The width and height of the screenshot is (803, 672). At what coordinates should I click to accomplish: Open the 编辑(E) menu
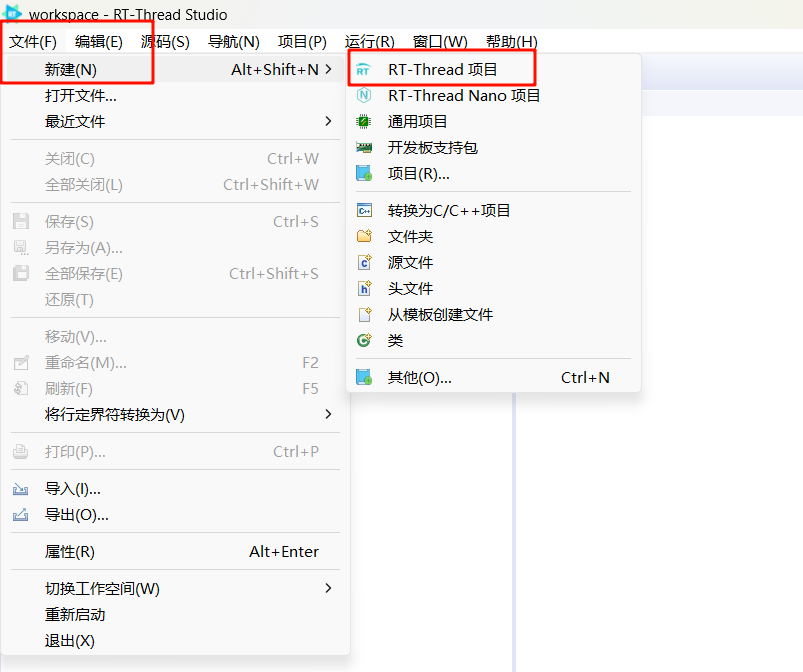(x=99, y=41)
